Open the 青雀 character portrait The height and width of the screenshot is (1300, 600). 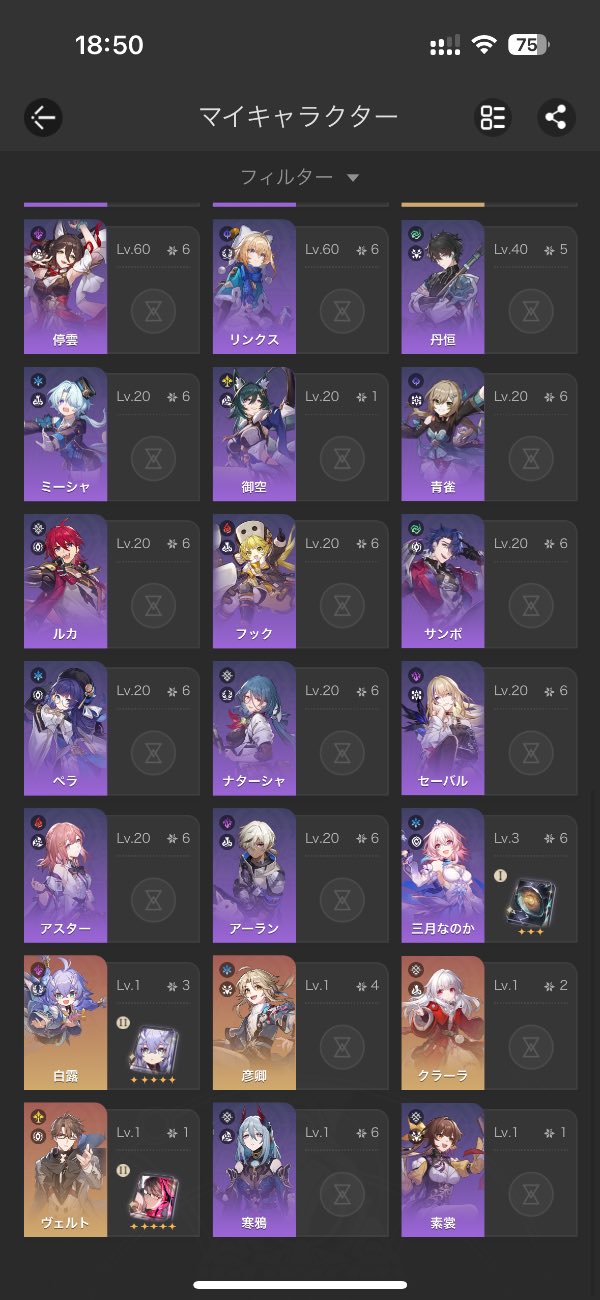[x=443, y=434]
